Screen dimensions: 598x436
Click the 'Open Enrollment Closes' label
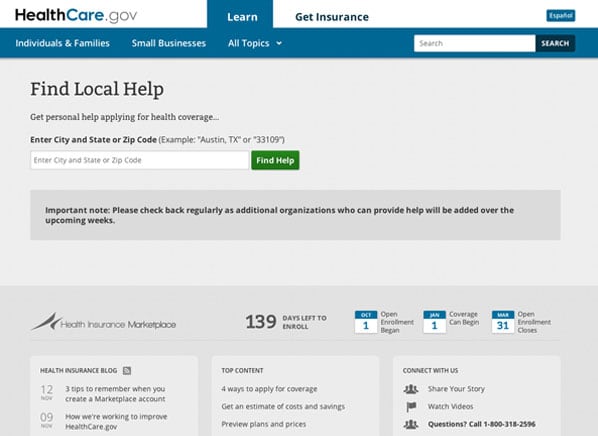[534, 322]
